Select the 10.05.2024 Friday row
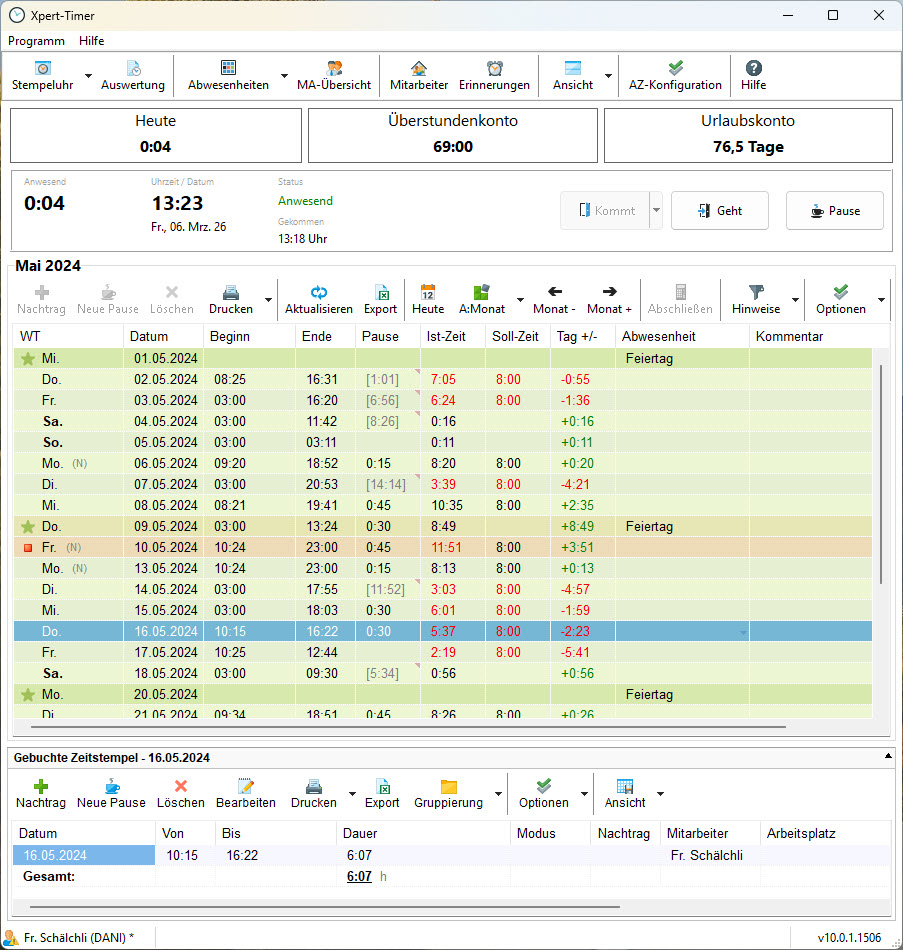 (x=443, y=548)
